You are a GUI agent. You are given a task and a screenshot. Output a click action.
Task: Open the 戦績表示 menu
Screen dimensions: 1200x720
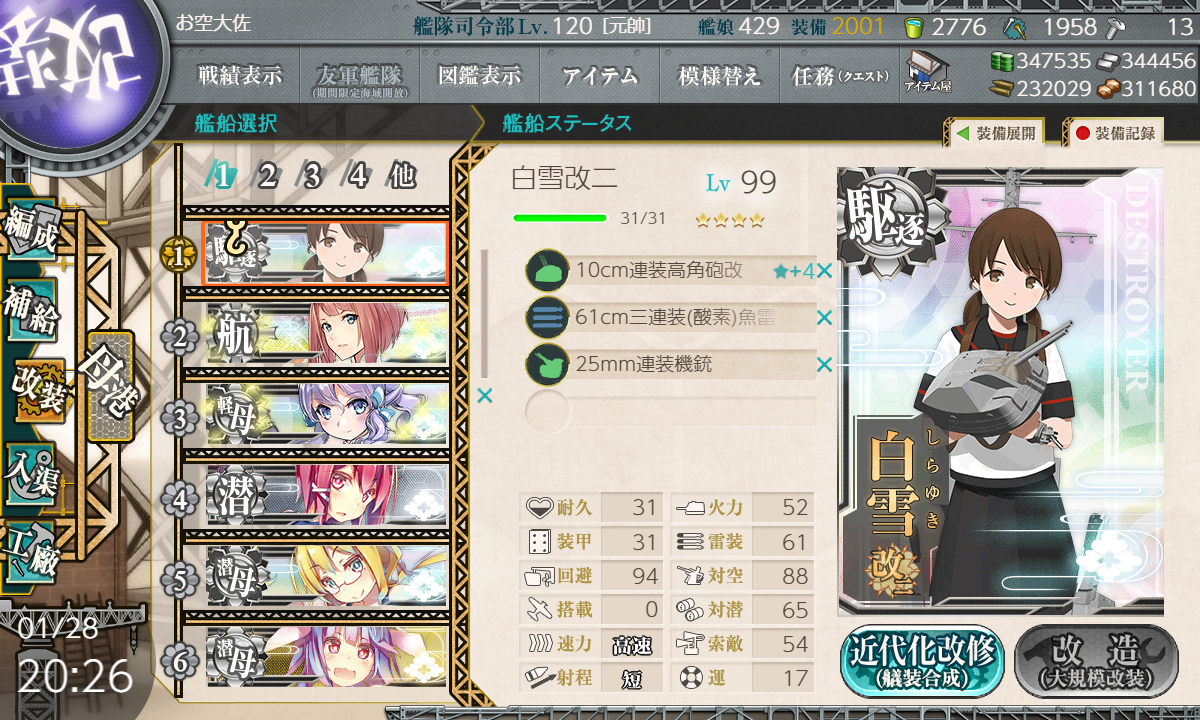(x=240, y=75)
